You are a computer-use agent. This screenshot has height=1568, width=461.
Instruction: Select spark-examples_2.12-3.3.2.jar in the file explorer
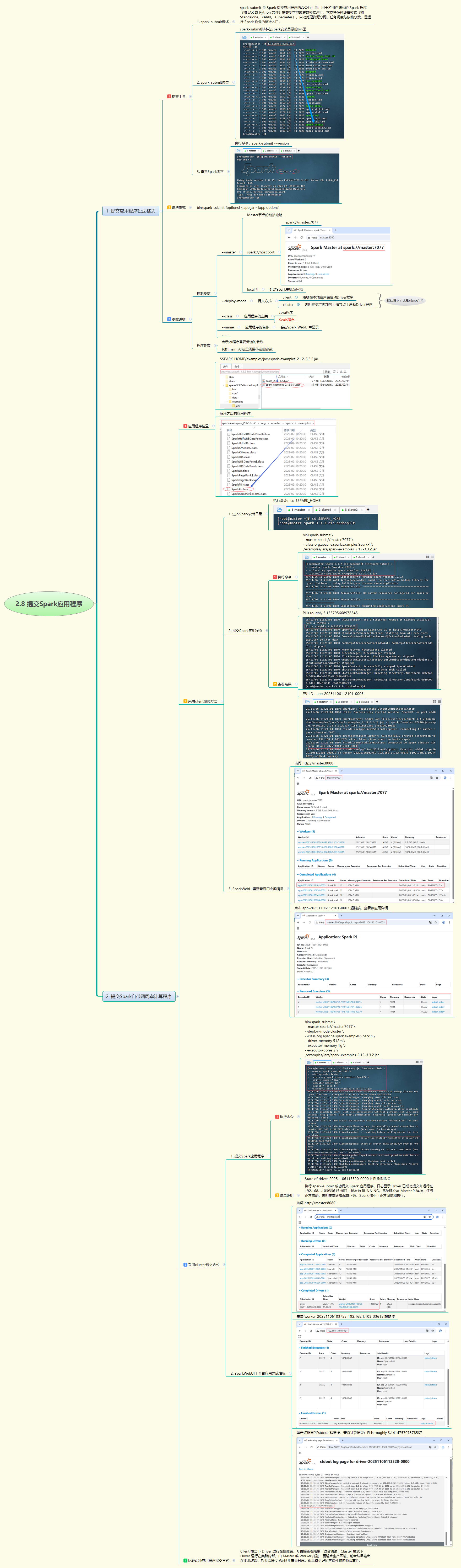(283, 385)
